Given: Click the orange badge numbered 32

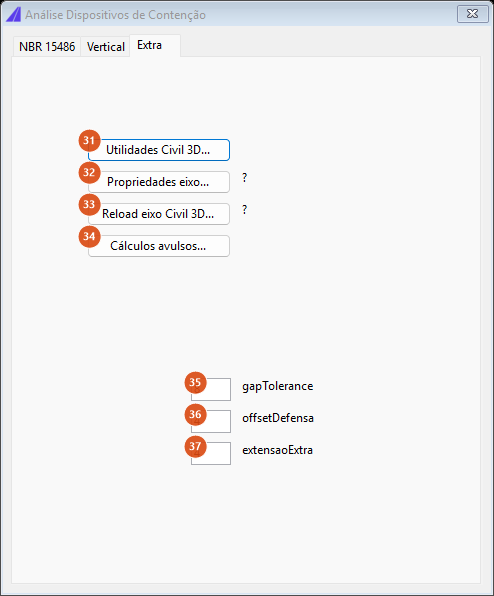Looking at the screenshot, I should [89, 173].
